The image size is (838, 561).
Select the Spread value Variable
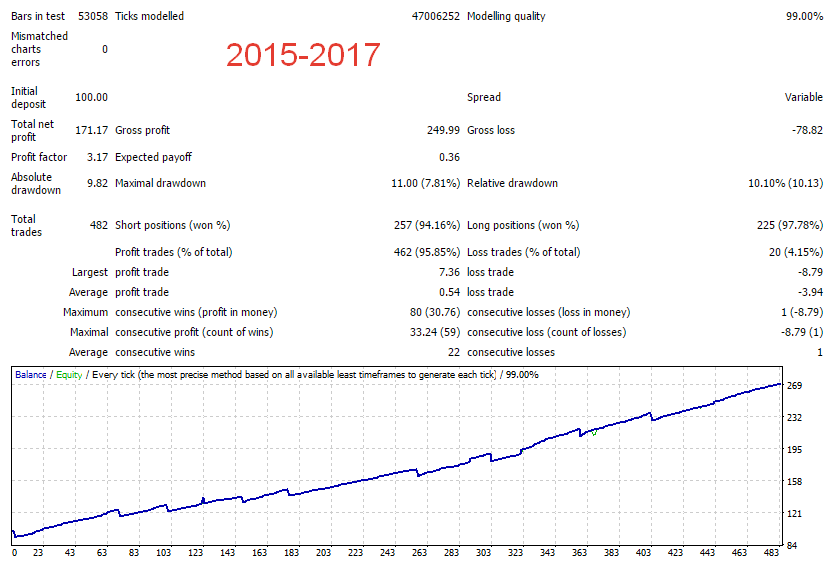[803, 97]
